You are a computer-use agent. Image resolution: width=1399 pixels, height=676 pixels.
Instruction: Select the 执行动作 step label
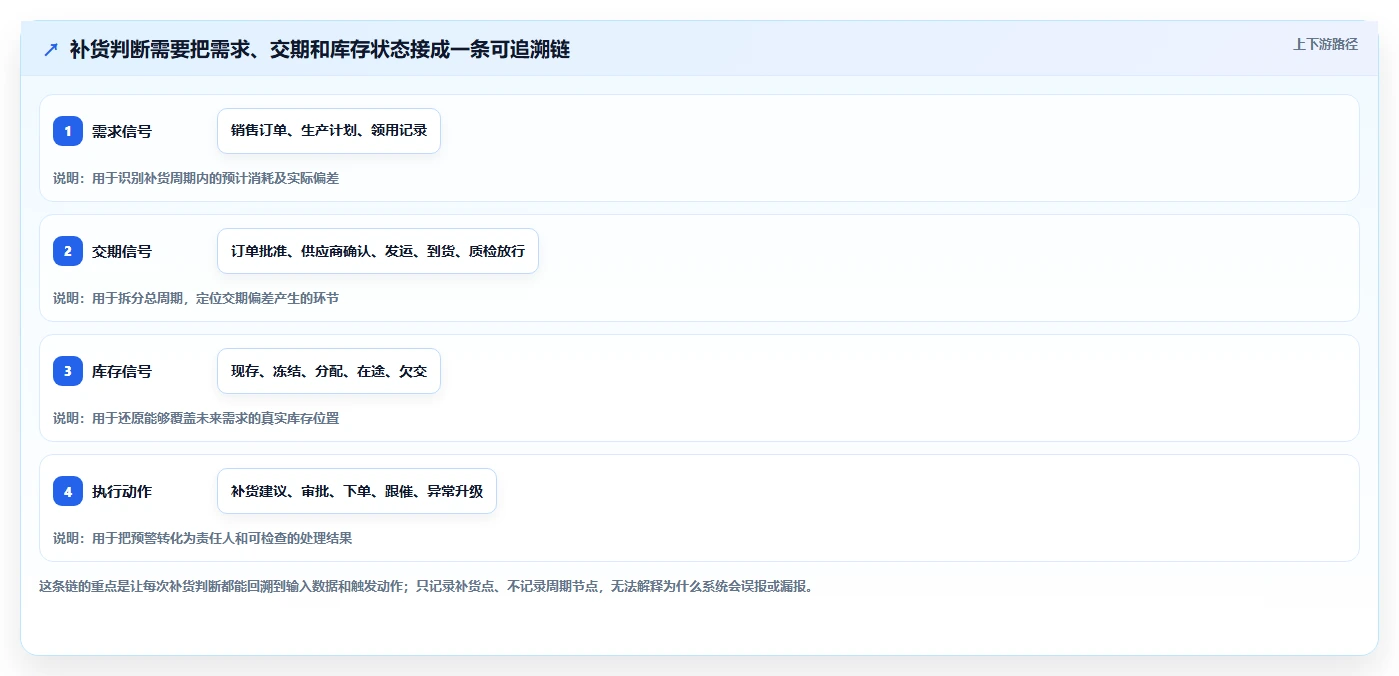pyautogui.click(x=122, y=491)
